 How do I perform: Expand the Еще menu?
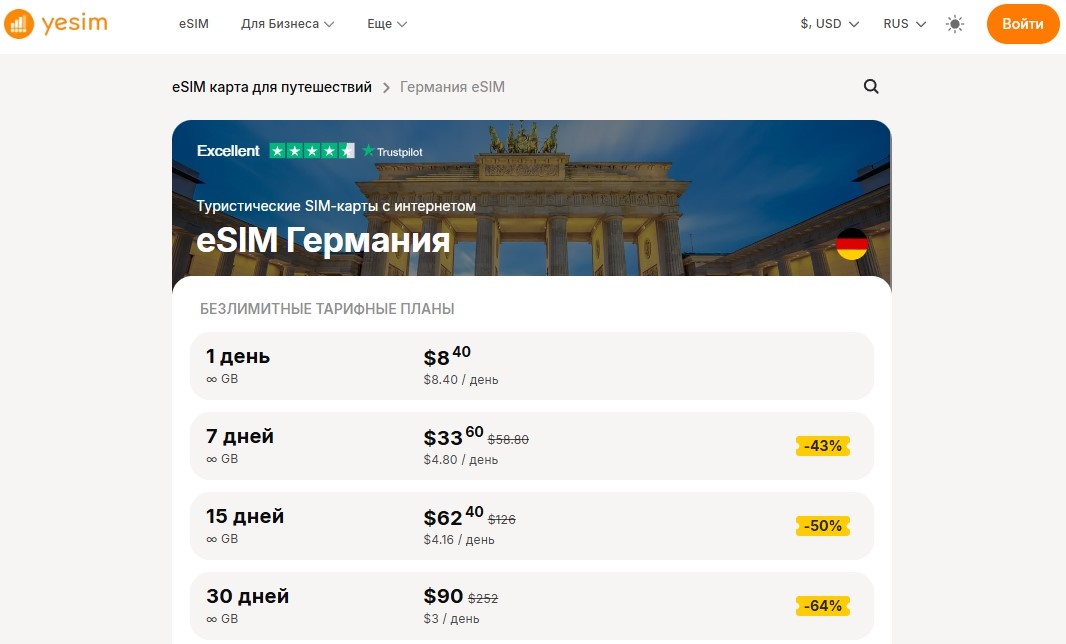pyautogui.click(x=386, y=23)
